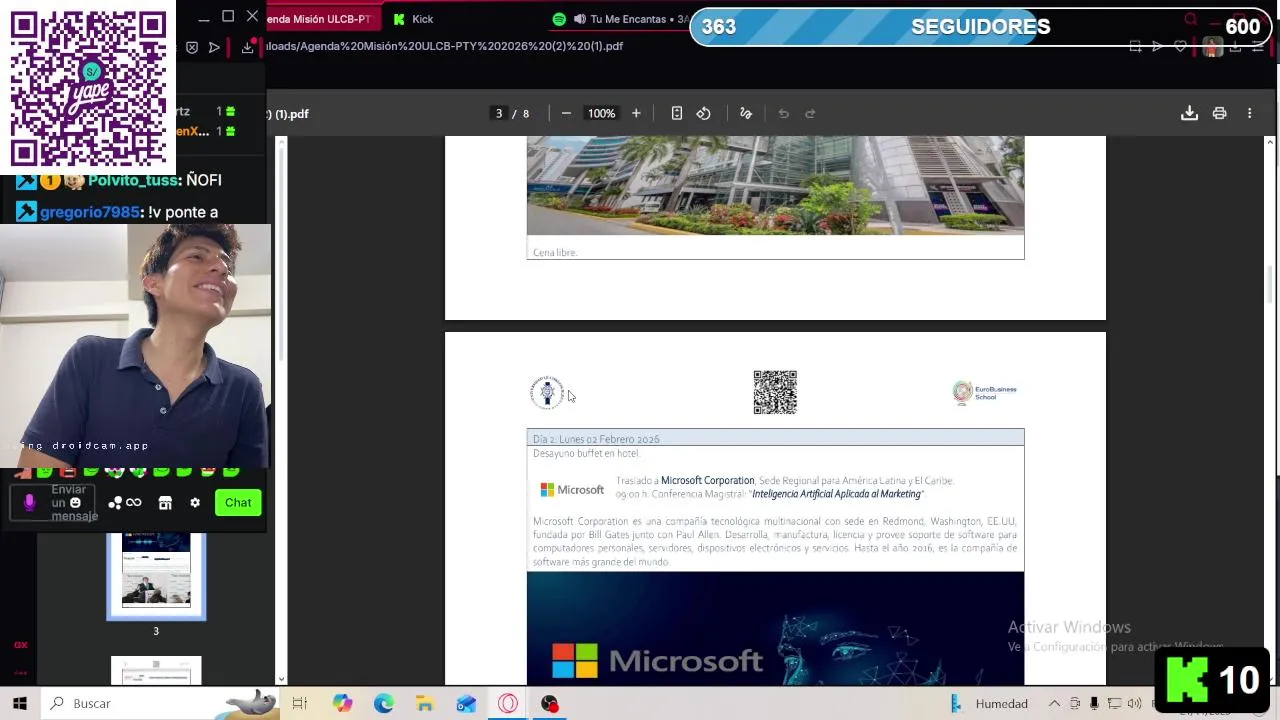Zoom out the PDF with the minus button

click(x=566, y=114)
